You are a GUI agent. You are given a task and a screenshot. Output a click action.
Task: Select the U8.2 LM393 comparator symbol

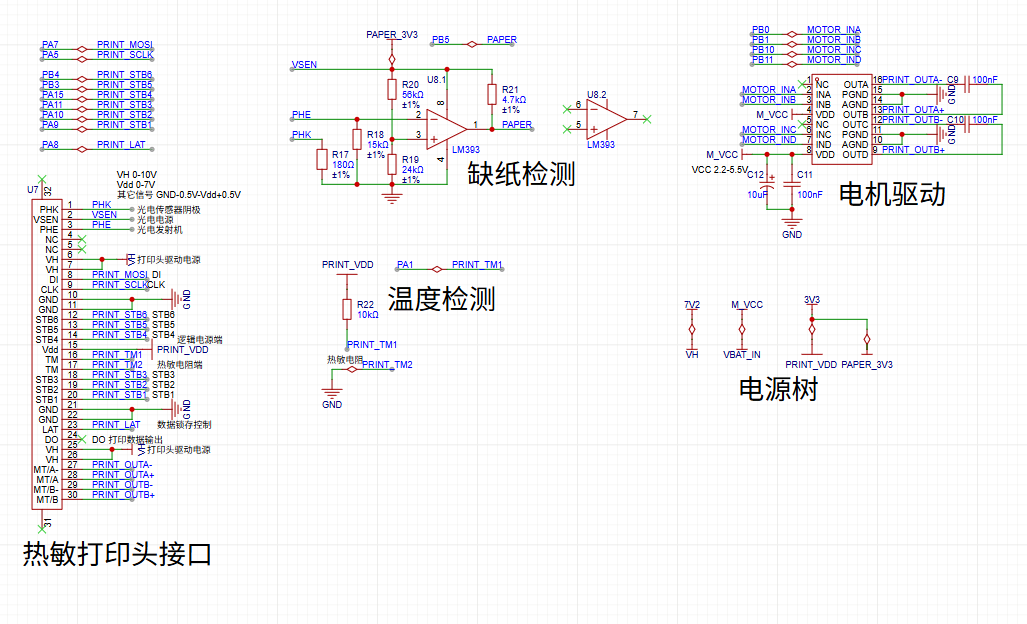click(x=605, y=116)
